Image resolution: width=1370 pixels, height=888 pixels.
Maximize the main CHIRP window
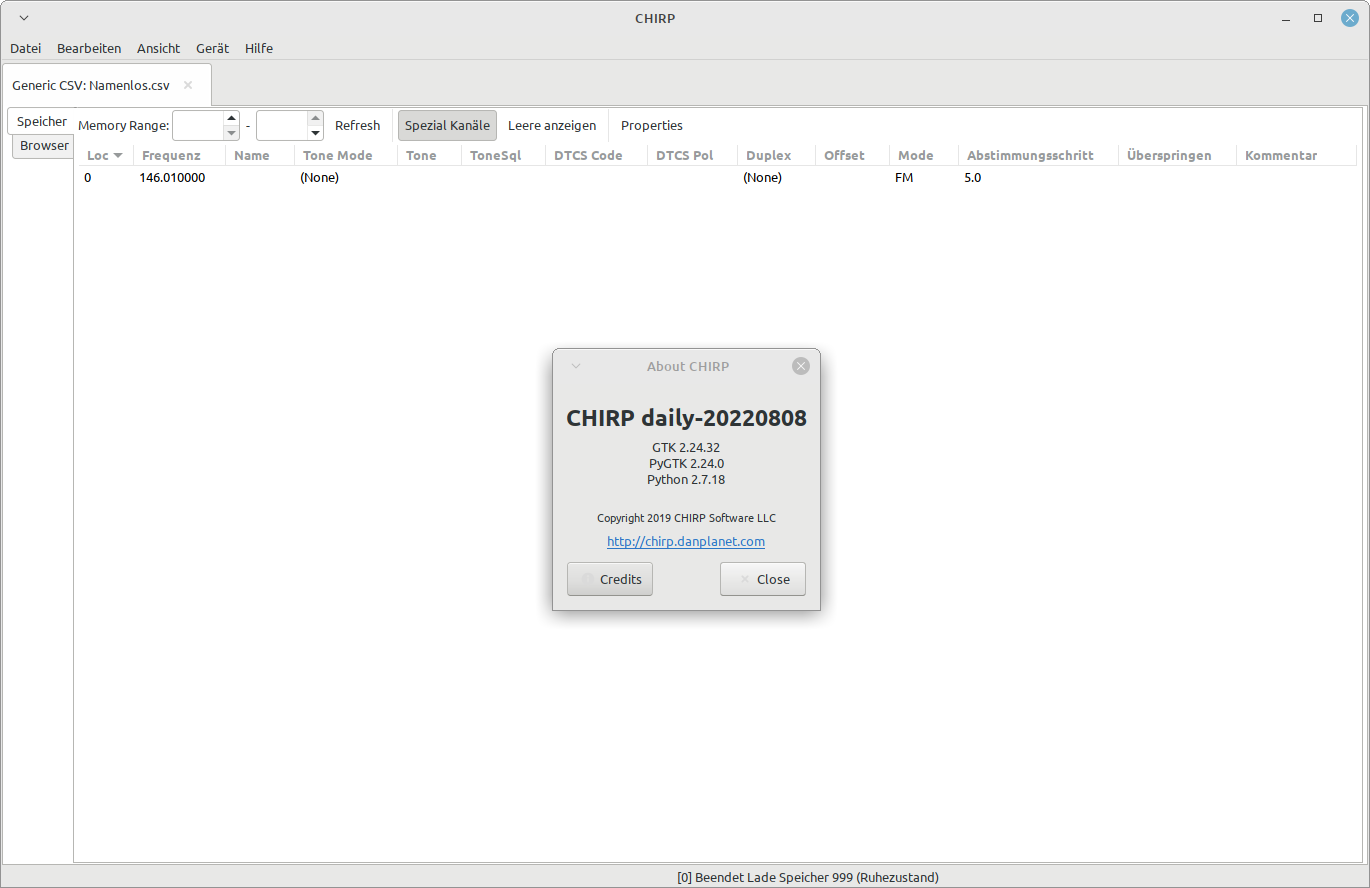click(x=1318, y=18)
